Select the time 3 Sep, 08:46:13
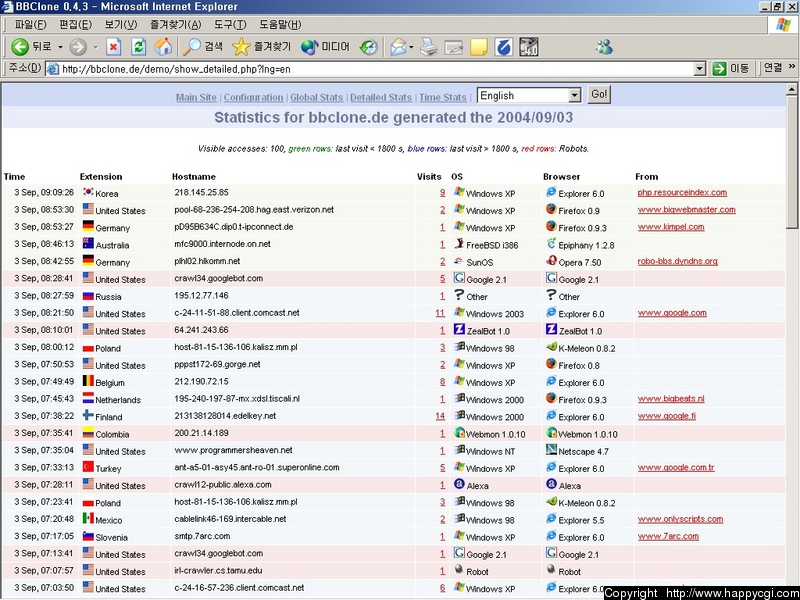The height and width of the screenshot is (600, 800). tap(44, 244)
